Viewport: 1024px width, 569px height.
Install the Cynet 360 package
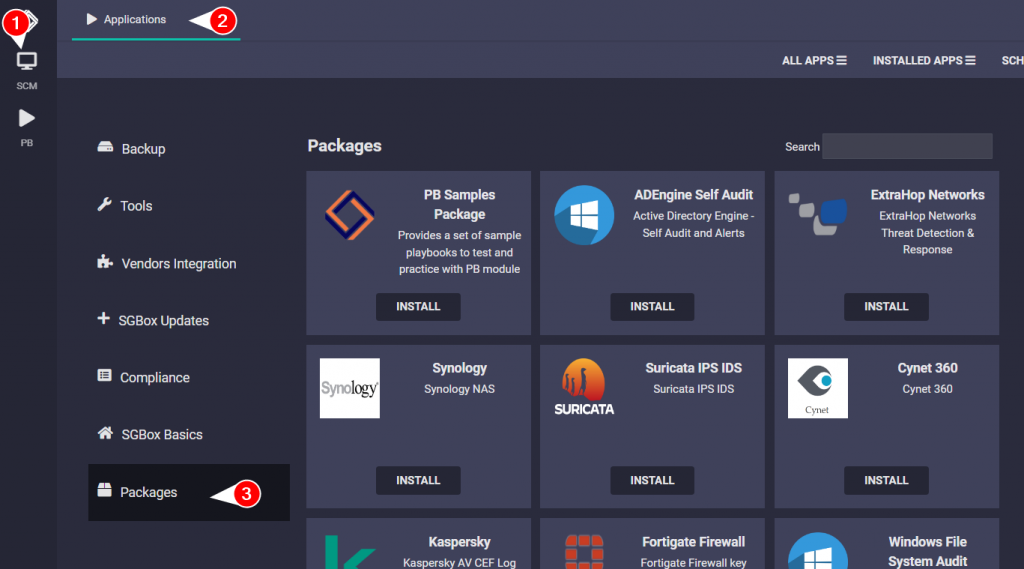tap(886, 480)
